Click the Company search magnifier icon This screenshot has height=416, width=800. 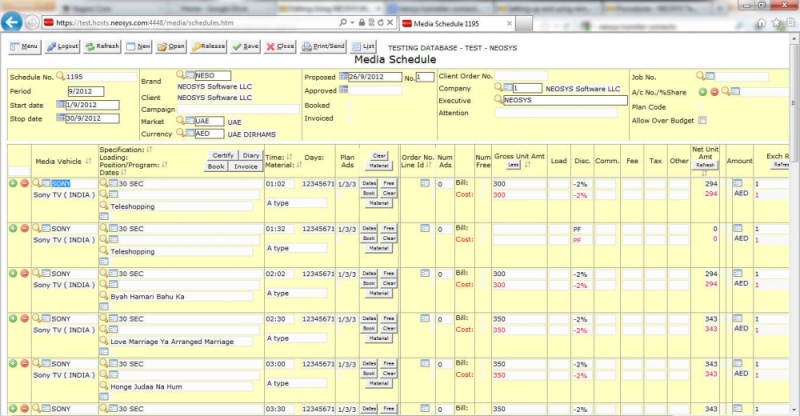pos(498,87)
